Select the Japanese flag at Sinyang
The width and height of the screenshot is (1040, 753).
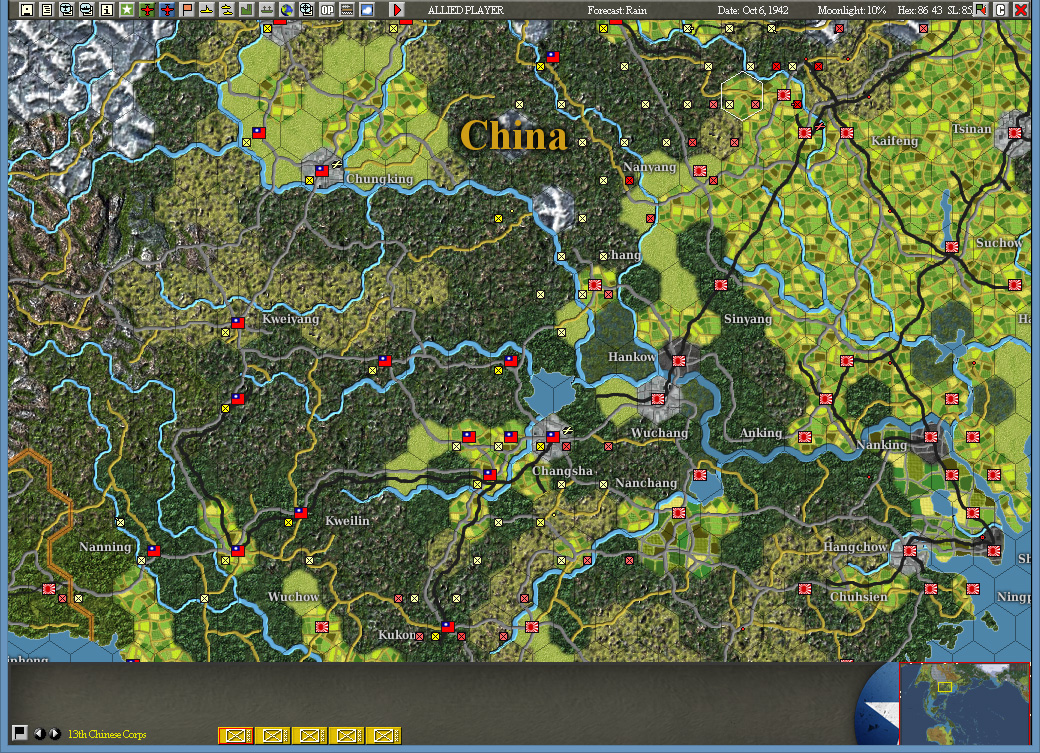tap(721, 285)
